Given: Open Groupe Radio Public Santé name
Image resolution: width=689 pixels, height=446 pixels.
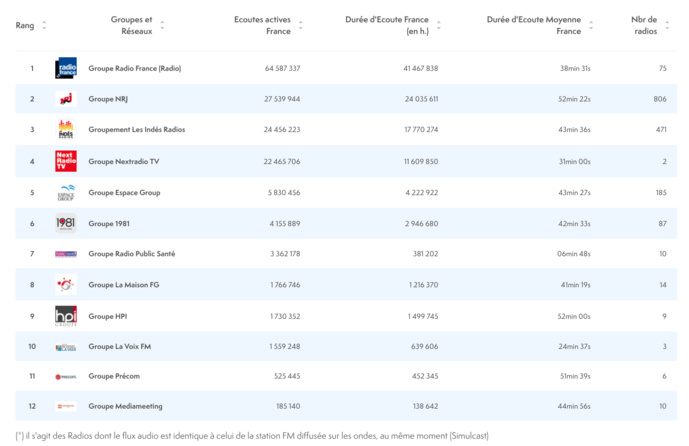Looking at the screenshot, I should (131, 254).
